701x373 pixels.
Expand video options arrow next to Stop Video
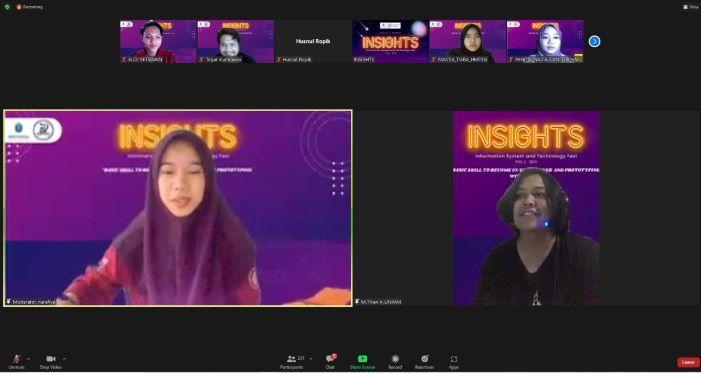[64, 359]
